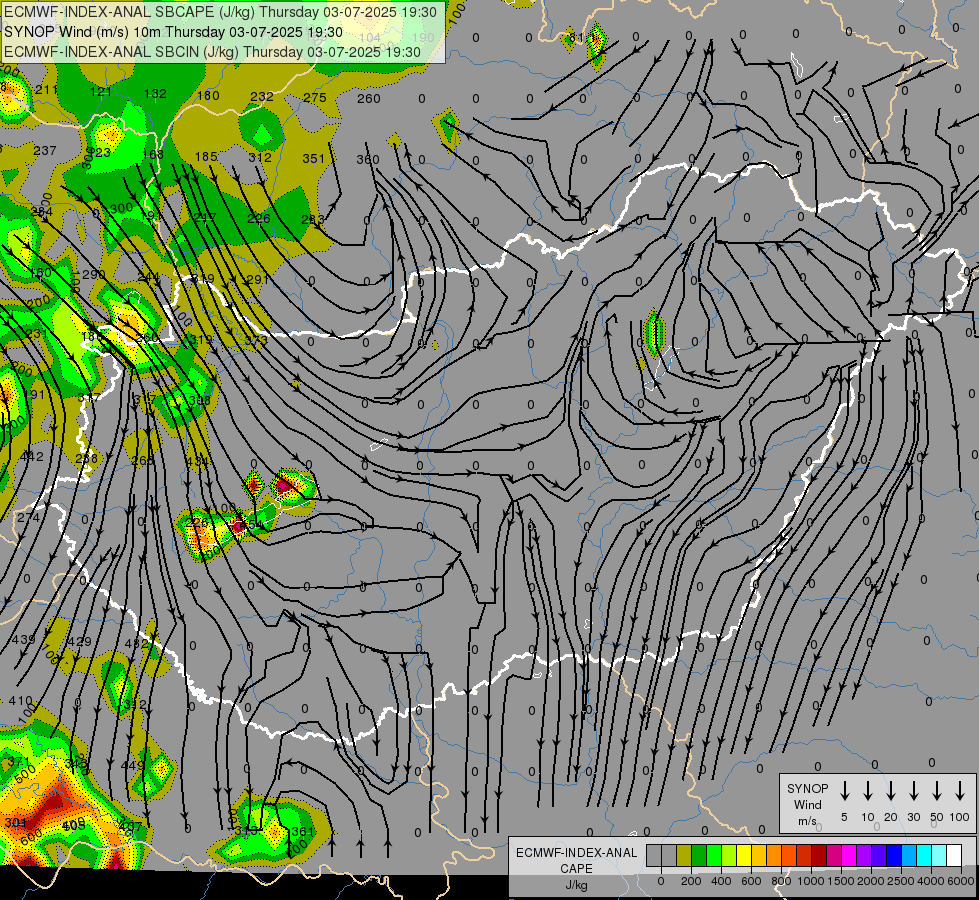Select the yellow CAPE swatch before 600
Viewport: 979px width, 900px height.
click(744, 856)
